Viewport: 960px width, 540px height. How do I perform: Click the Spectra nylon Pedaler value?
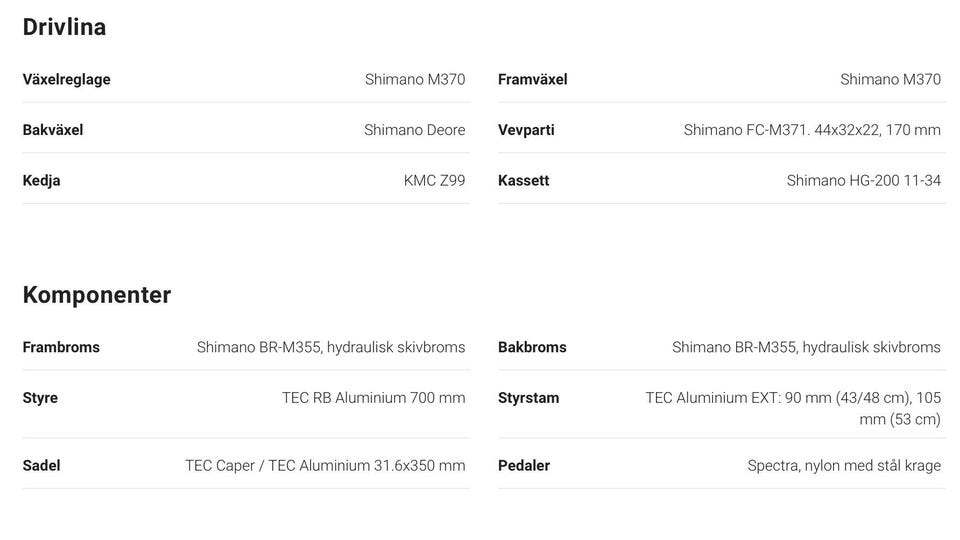point(844,465)
